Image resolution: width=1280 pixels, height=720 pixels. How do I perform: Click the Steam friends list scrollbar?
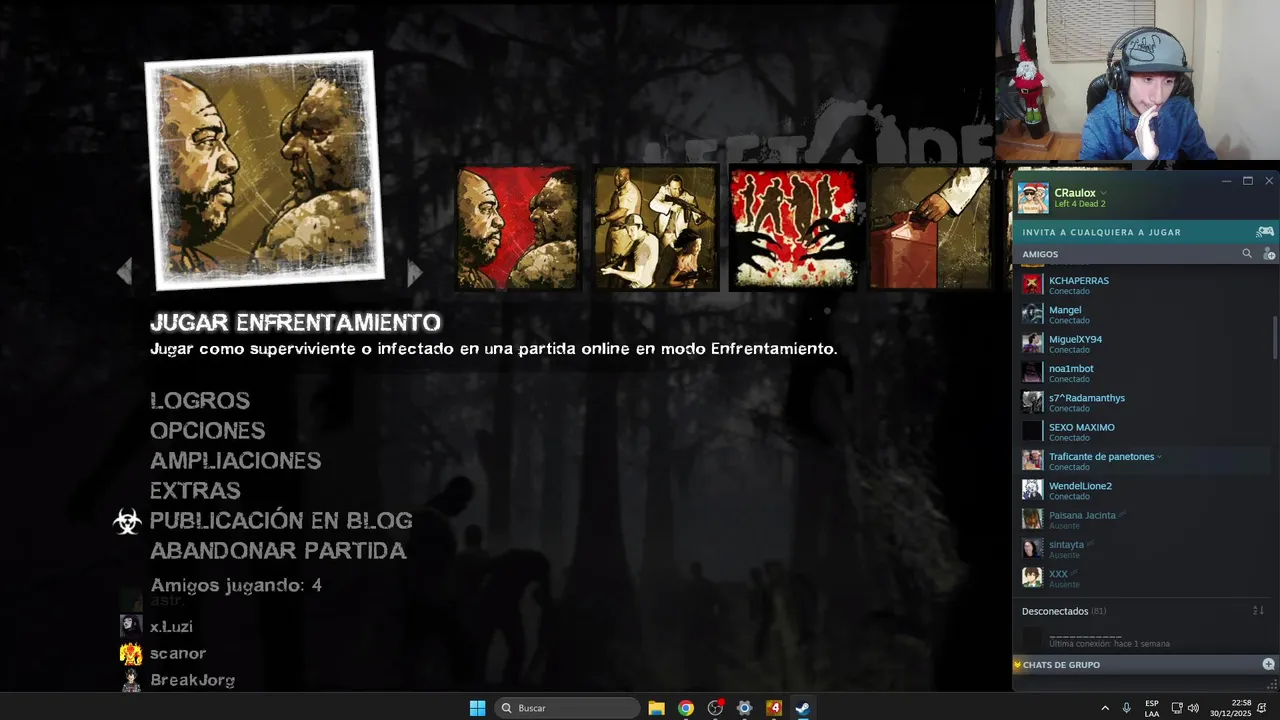[1274, 338]
